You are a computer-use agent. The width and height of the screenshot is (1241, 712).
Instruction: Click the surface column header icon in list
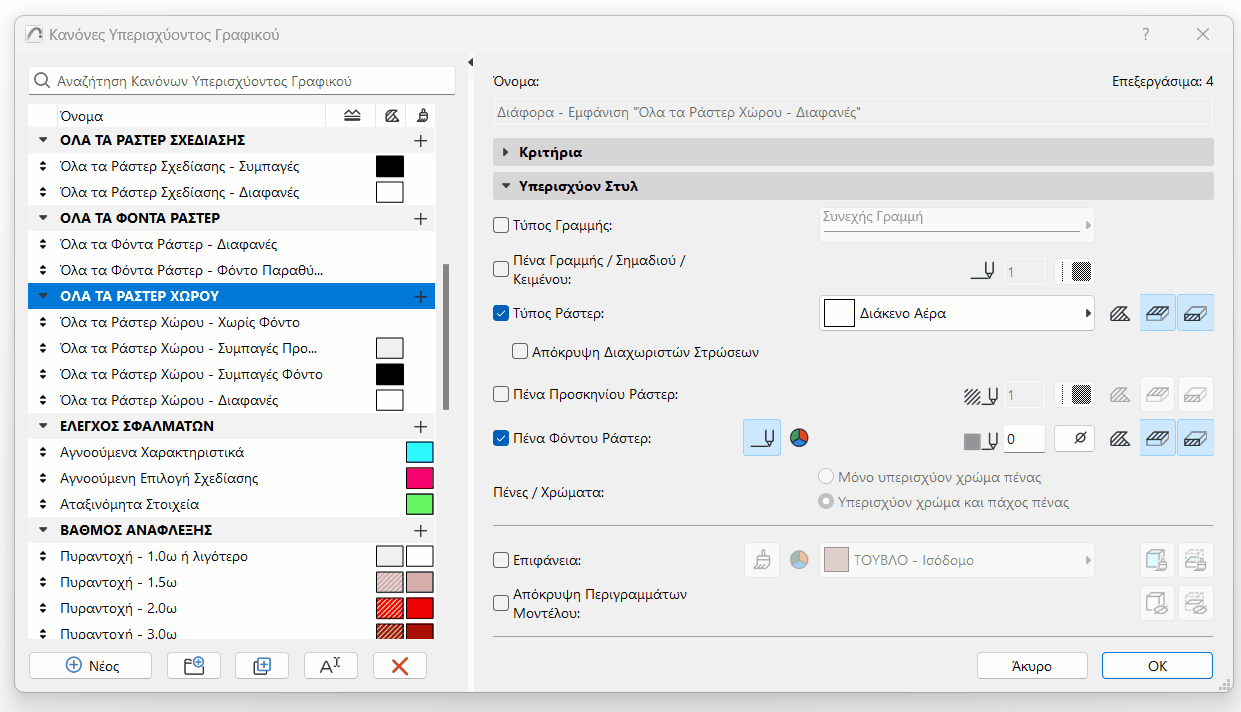point(422,115)
